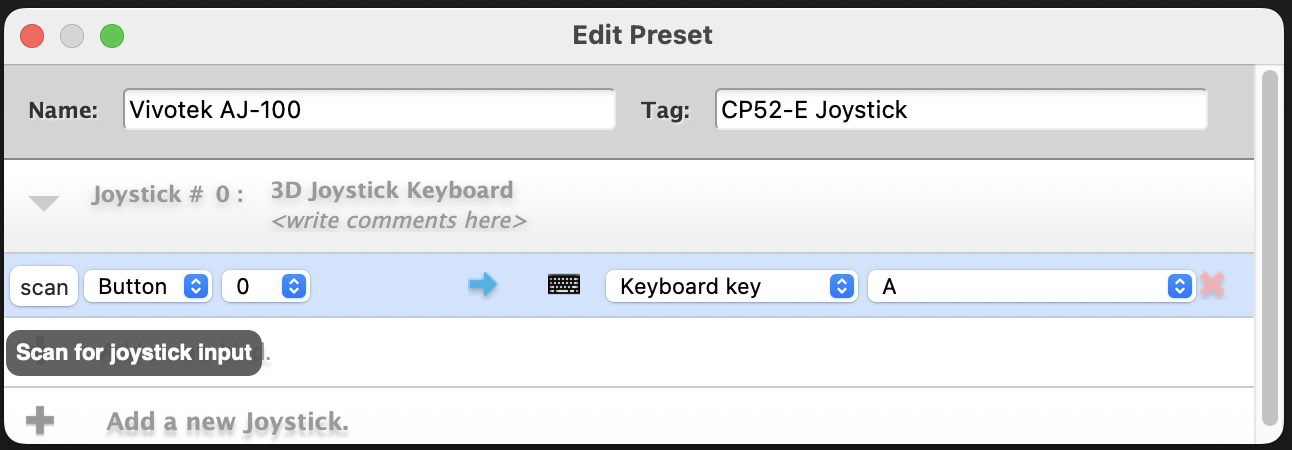Click the Add a new Joystick link
This screenshot has width=1292, height=450.
point(227,422)
